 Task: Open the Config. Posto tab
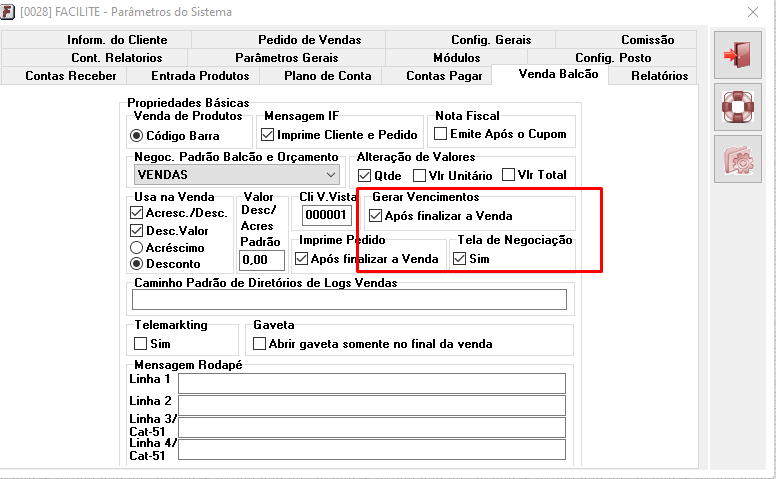(x=612, y=57)
